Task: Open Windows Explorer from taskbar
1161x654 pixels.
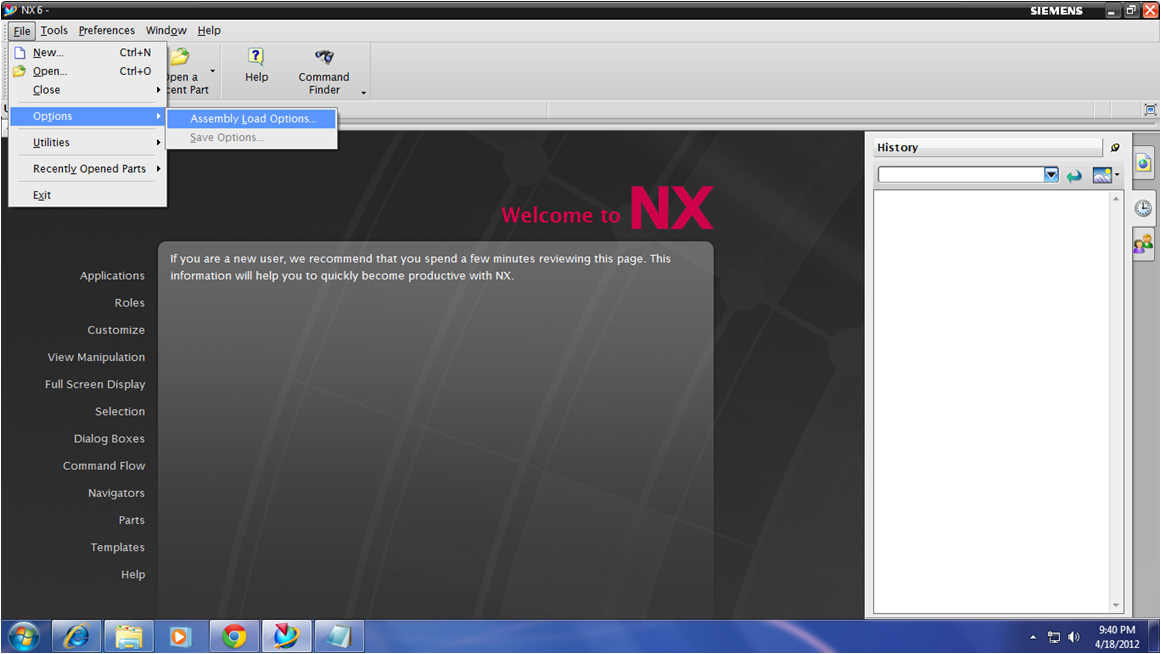Action: [129, 637]
